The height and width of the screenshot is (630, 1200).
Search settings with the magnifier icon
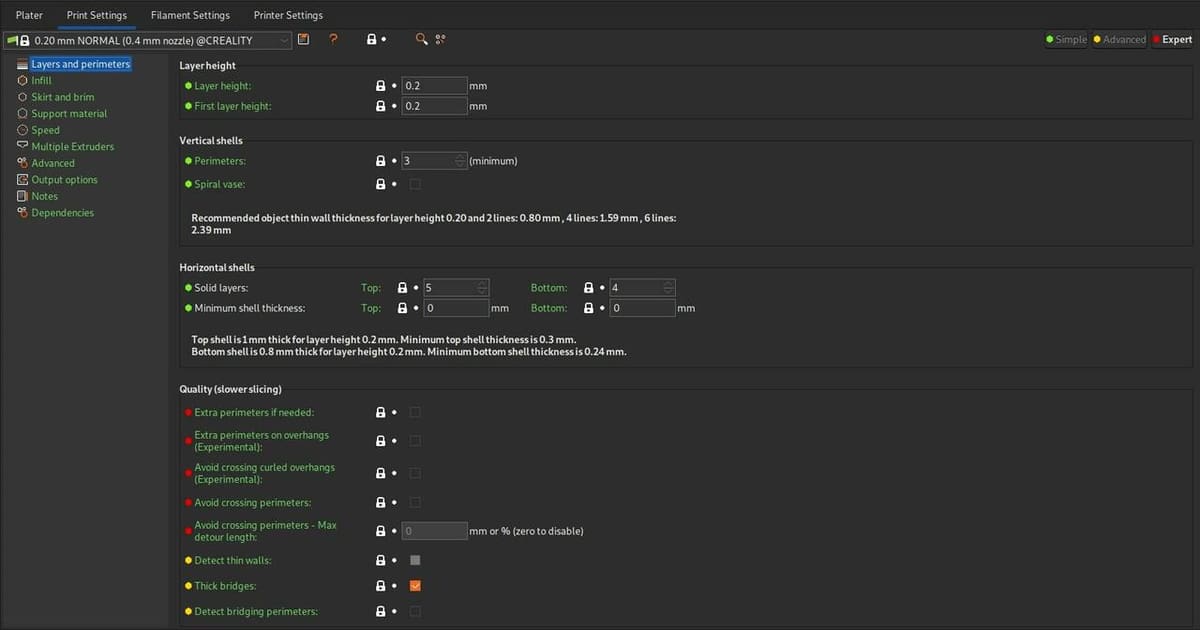pyautogui.click(x=421, y=39)
